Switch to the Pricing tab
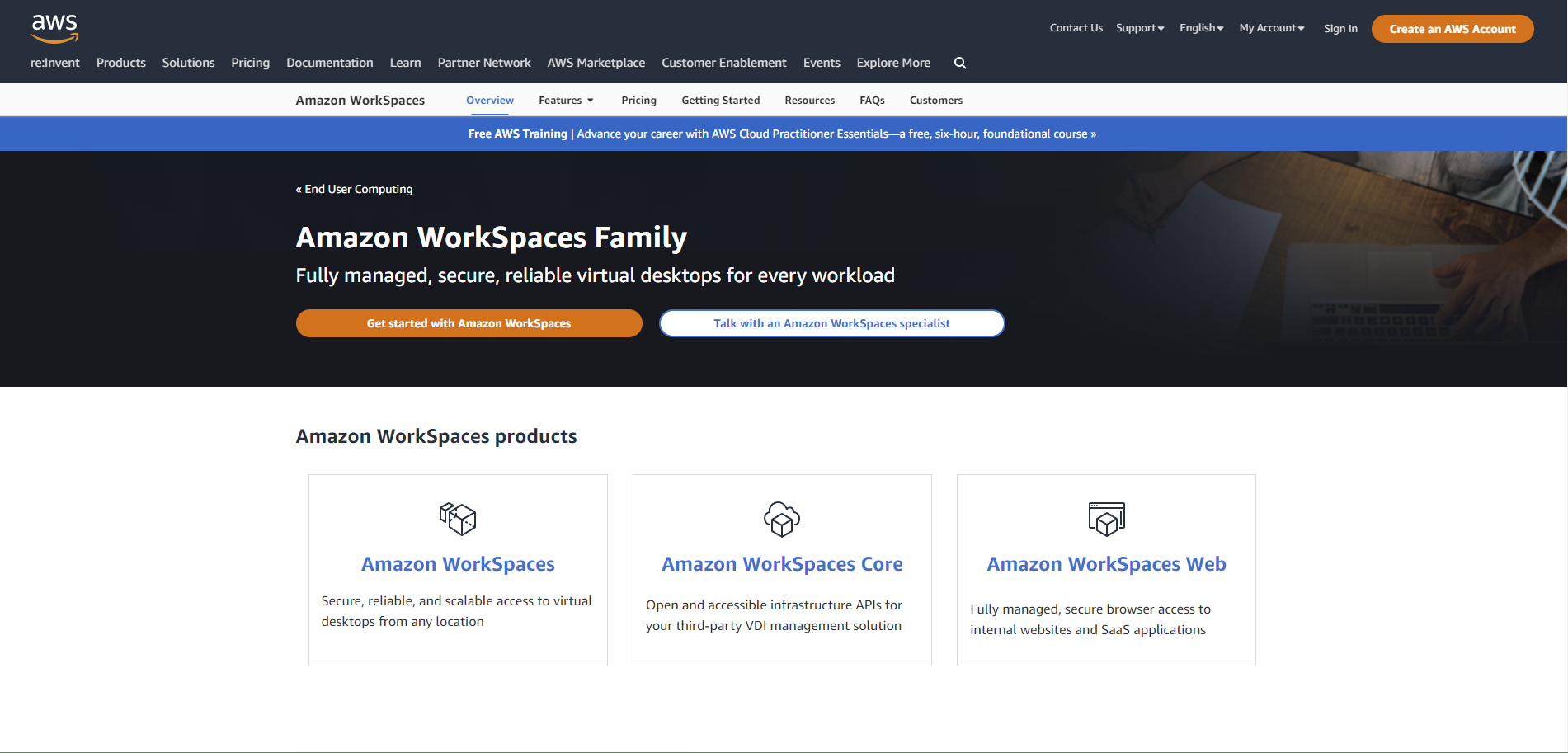 [638, 100]
